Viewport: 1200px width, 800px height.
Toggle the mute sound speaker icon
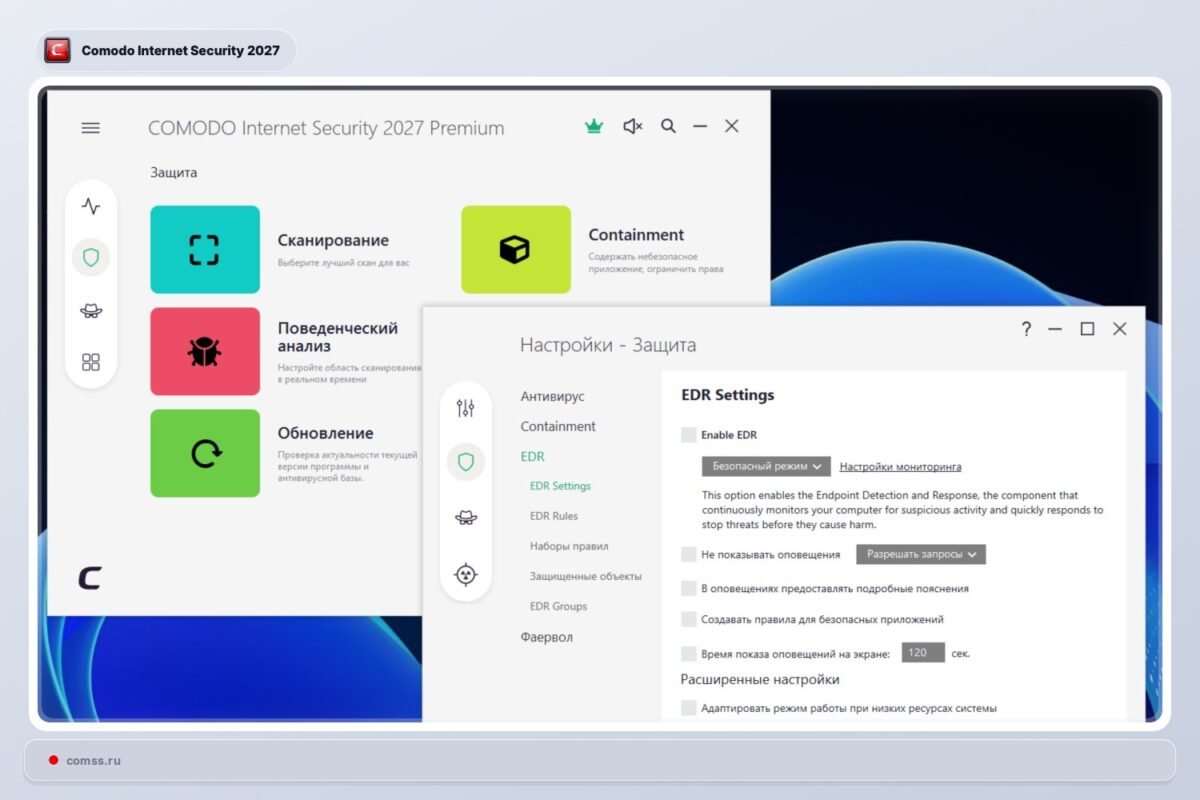click(632, 127)
